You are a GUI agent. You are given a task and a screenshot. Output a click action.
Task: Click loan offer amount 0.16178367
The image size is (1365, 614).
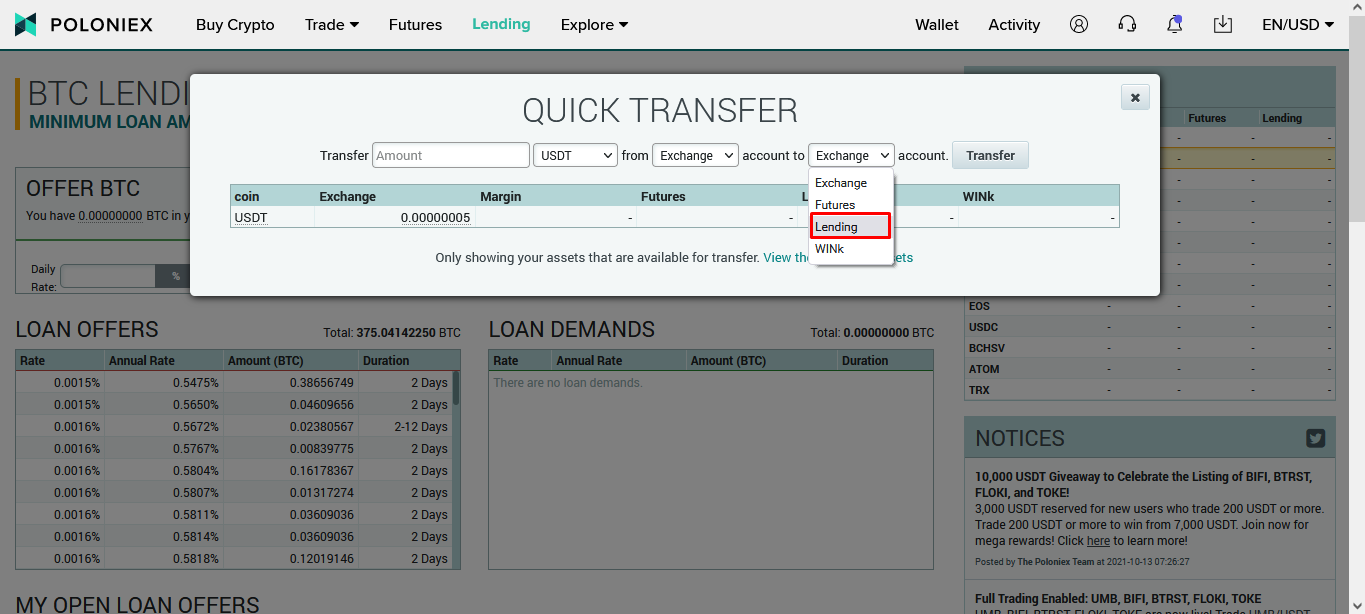(x=322, y=471)
